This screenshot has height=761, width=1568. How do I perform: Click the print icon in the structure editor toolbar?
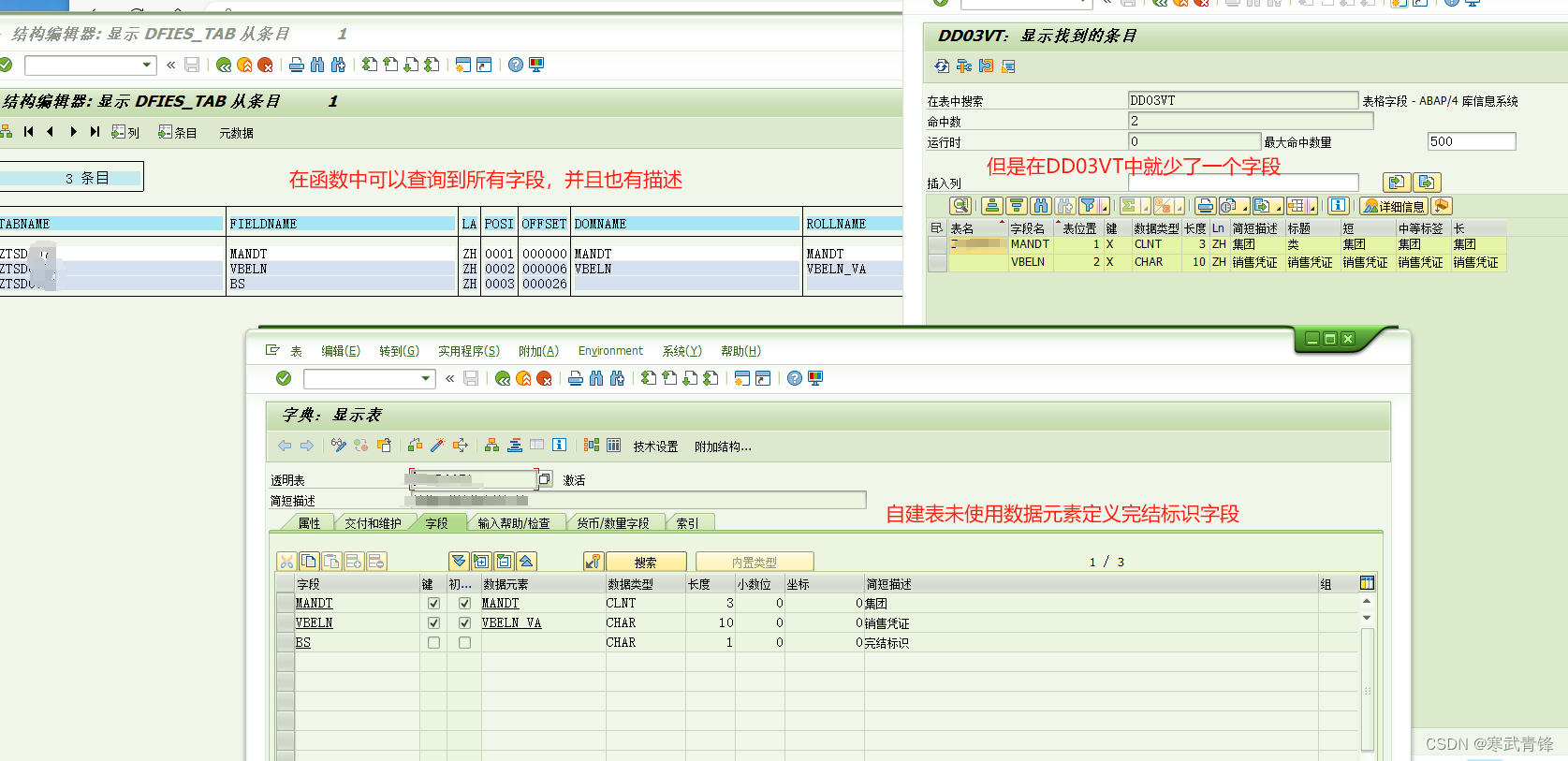297,65
